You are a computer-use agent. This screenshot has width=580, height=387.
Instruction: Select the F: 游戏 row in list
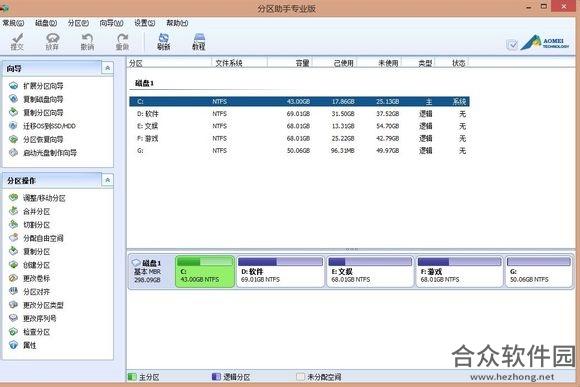pos(299,138)
